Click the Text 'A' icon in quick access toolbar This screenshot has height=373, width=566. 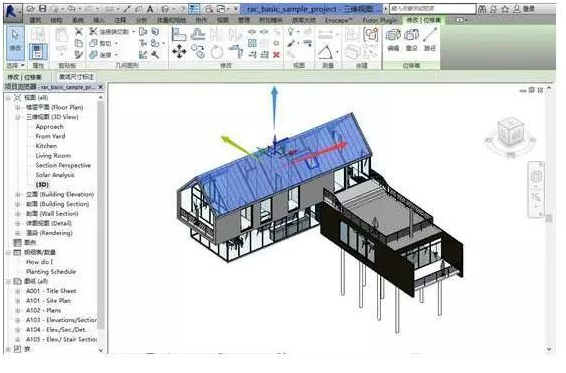(x=150, y=9)
